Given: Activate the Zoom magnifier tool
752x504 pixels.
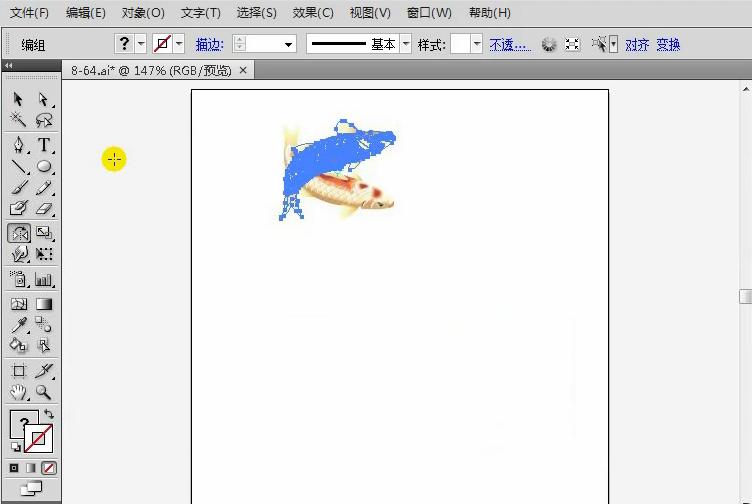Looking at the screenshot, I should pos(44,392).
